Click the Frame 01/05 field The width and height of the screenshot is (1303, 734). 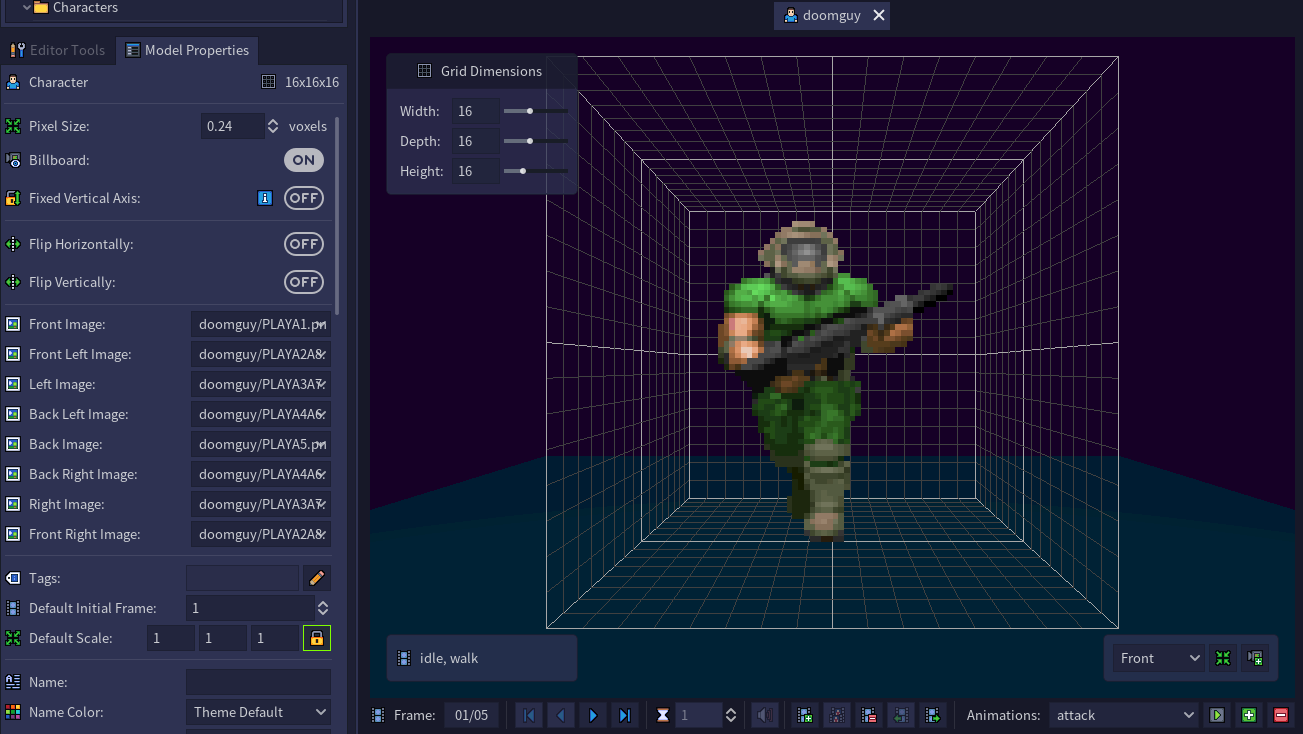472,715
